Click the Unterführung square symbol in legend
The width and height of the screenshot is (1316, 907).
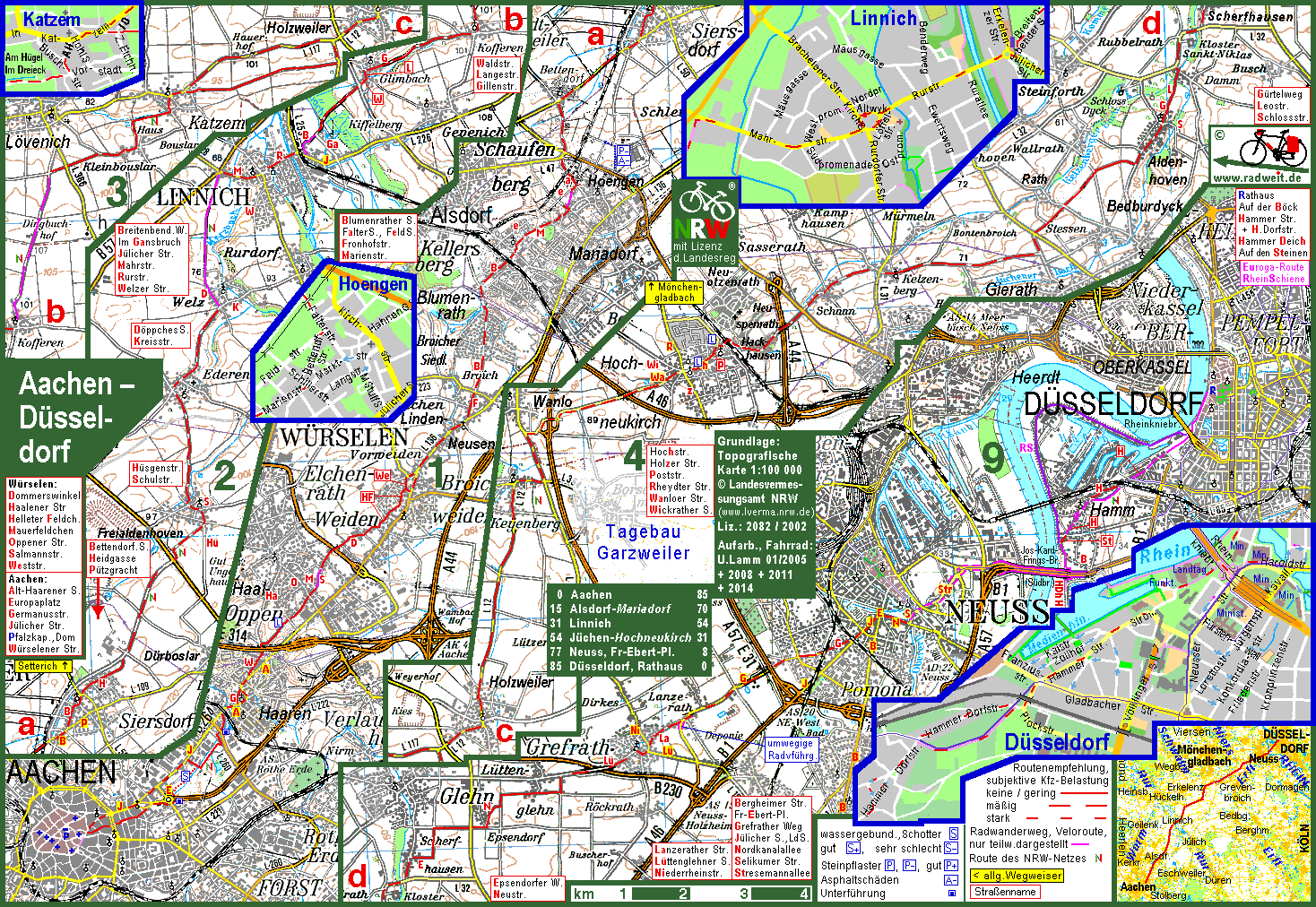tap(952, 894)
